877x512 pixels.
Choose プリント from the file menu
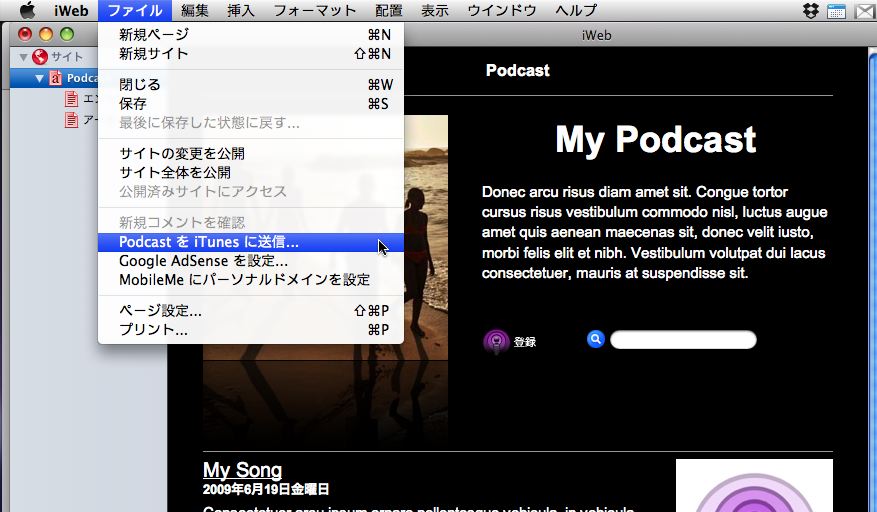pyautogui.click(x=251, y=330)
